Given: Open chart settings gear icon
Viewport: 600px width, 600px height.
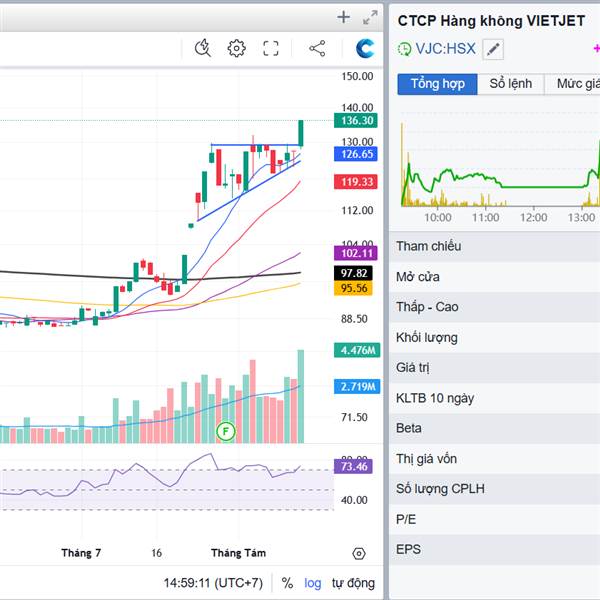Looking at the screenshot, I should tap(236, 48).
